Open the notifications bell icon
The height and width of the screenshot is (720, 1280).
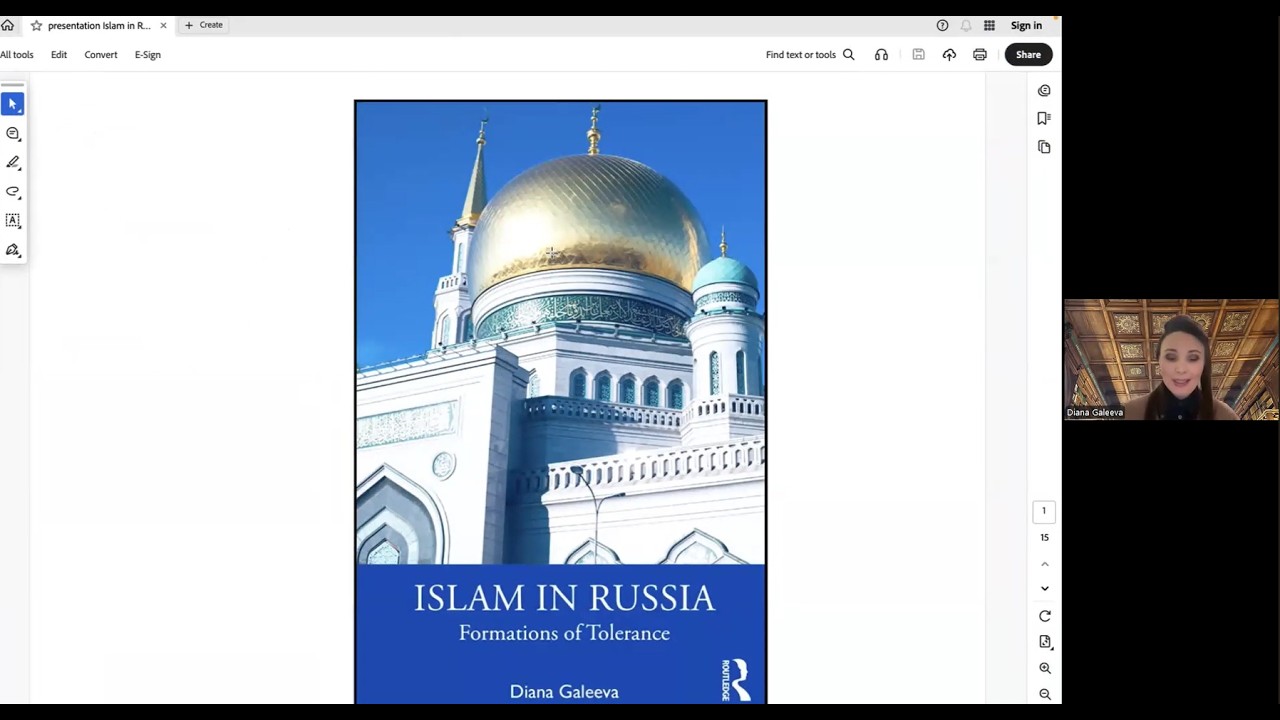[966, 25]
